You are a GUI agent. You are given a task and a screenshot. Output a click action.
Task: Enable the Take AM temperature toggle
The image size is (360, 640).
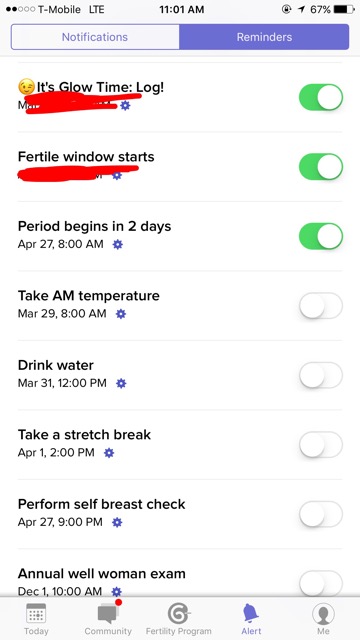pos(321,305)
